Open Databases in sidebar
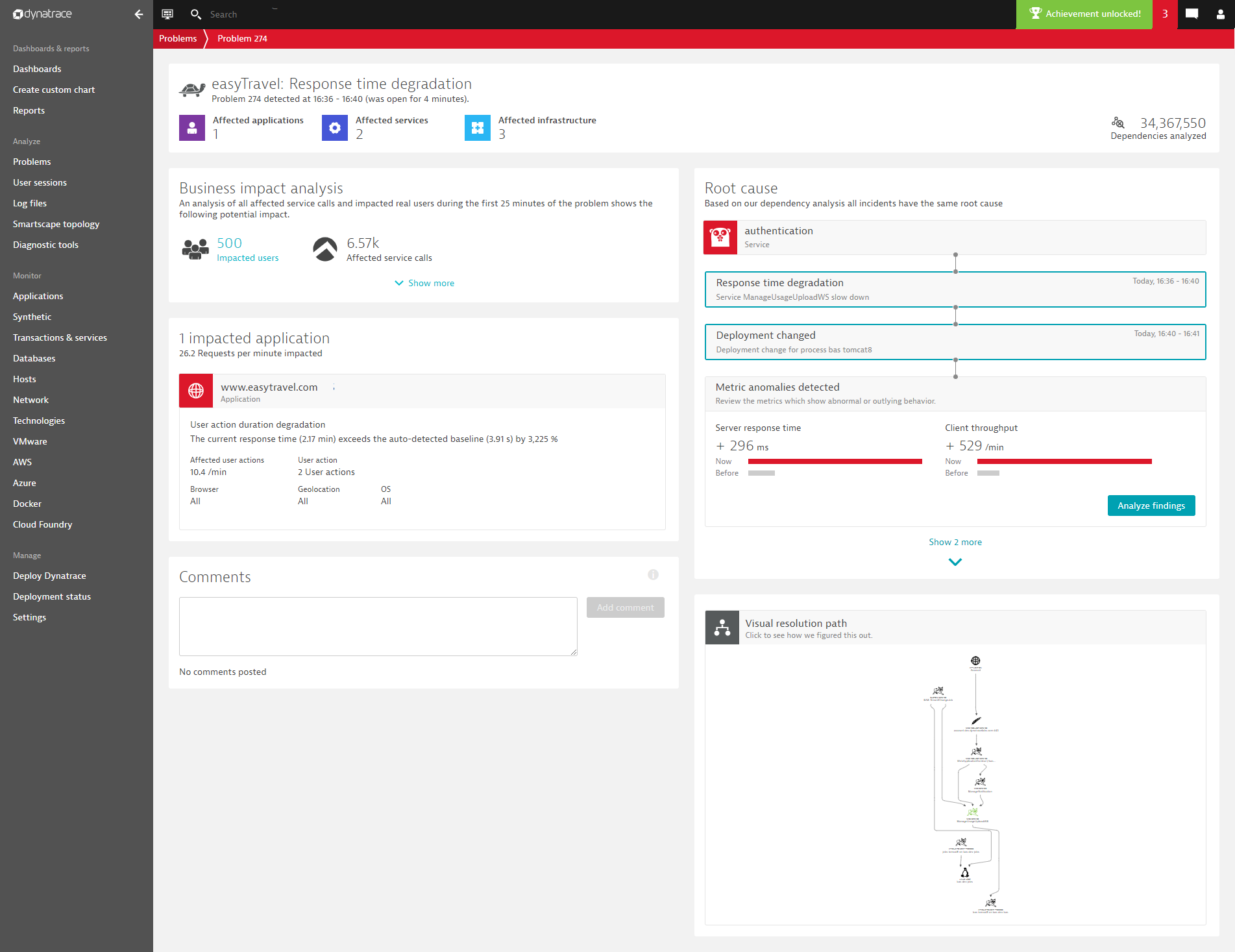1235x952 pixels. coord(34,358)
